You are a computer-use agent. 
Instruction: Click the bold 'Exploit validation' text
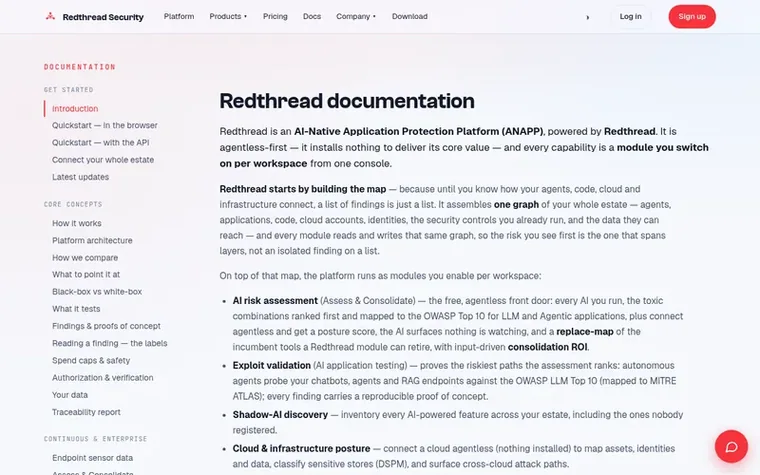tap(271, 365)
